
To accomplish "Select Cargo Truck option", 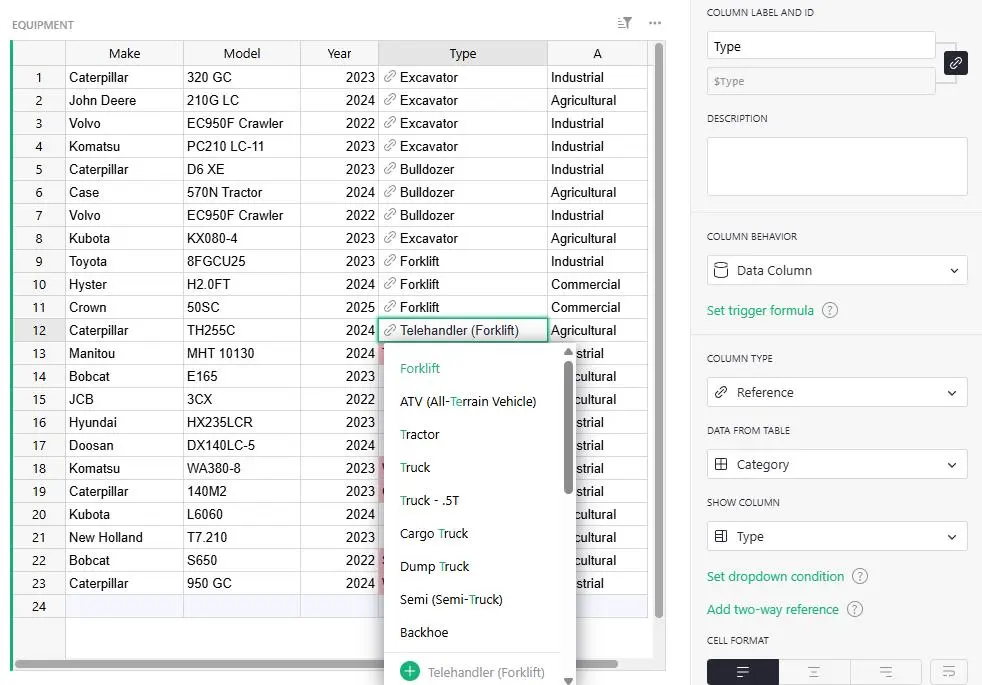I will (x=473, y=533).
